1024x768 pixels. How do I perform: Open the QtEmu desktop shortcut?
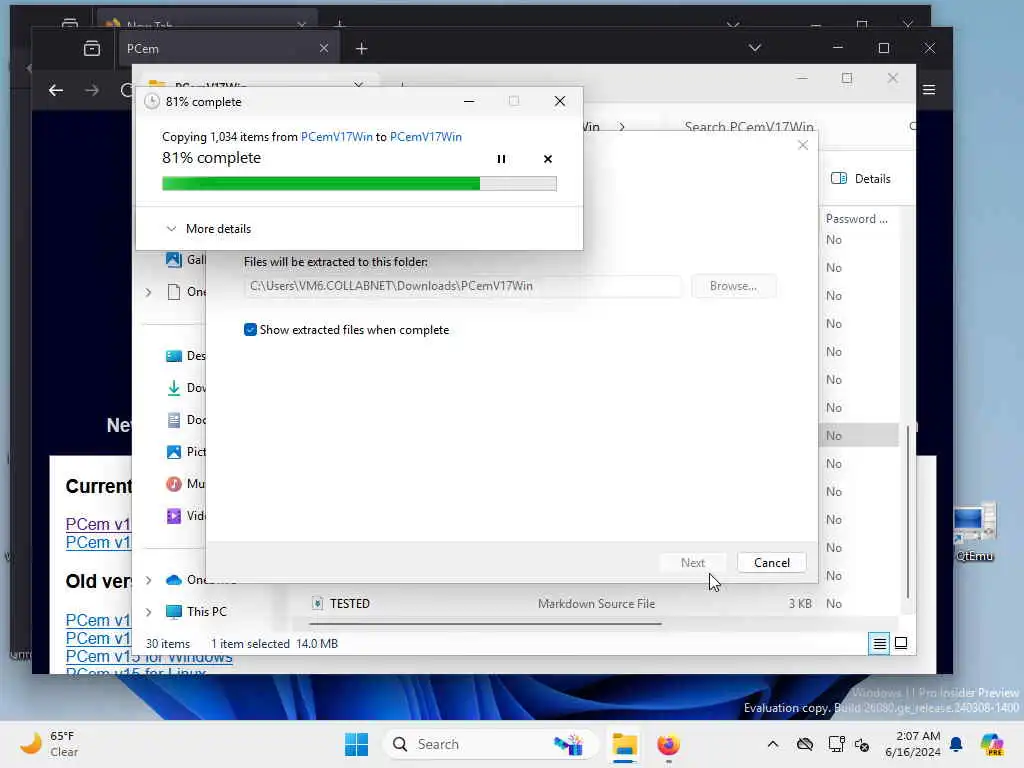[974, 532]
